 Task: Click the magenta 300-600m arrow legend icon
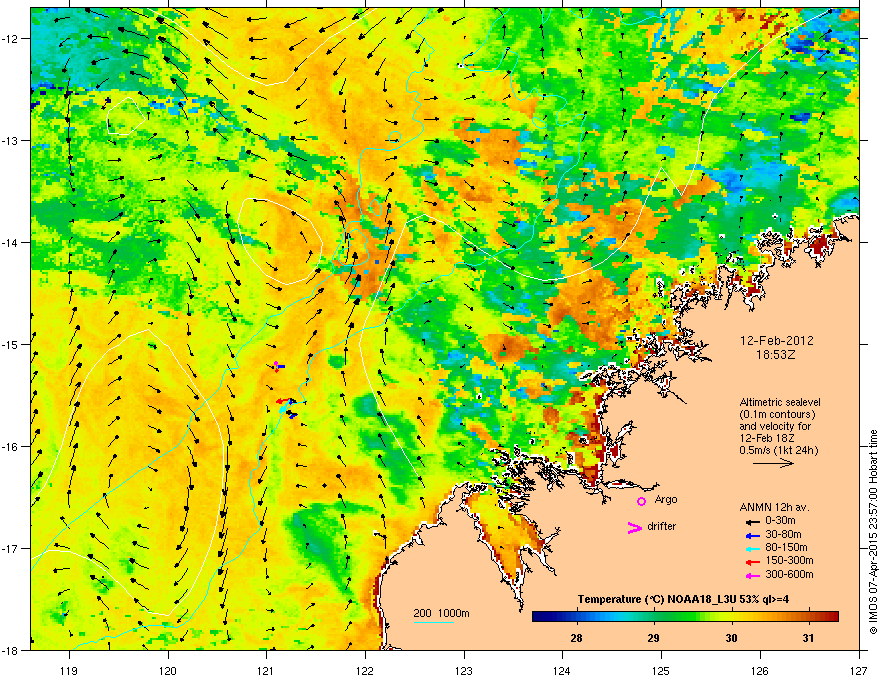pos(751,575)
